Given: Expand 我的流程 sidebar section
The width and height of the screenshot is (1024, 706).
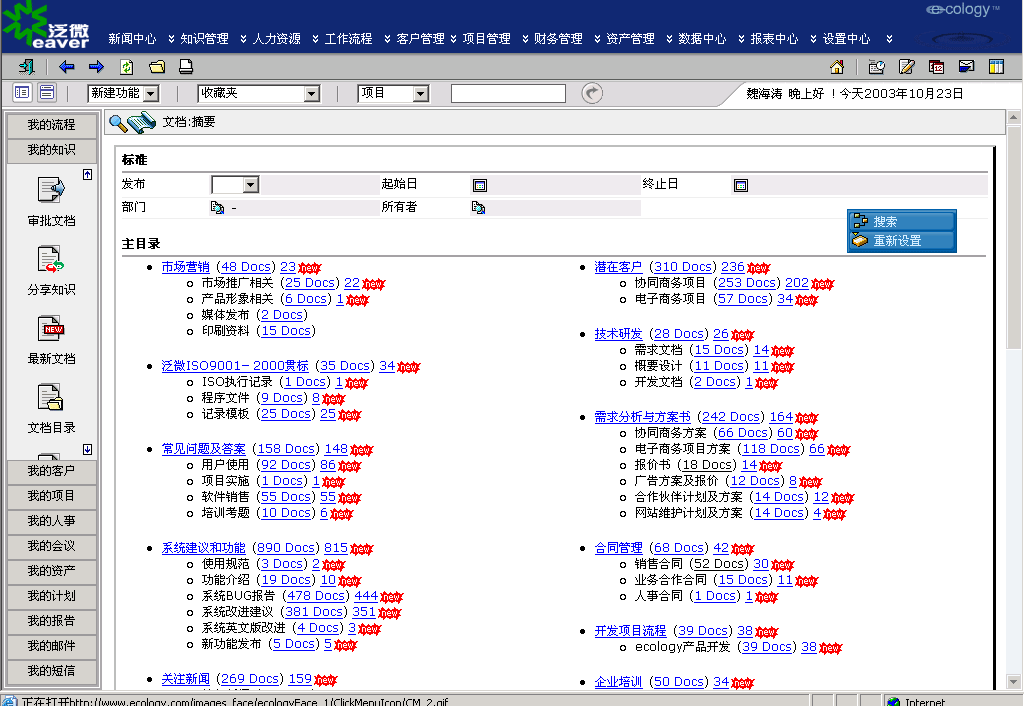Looking at the screenshot, I should coord(52,125).
